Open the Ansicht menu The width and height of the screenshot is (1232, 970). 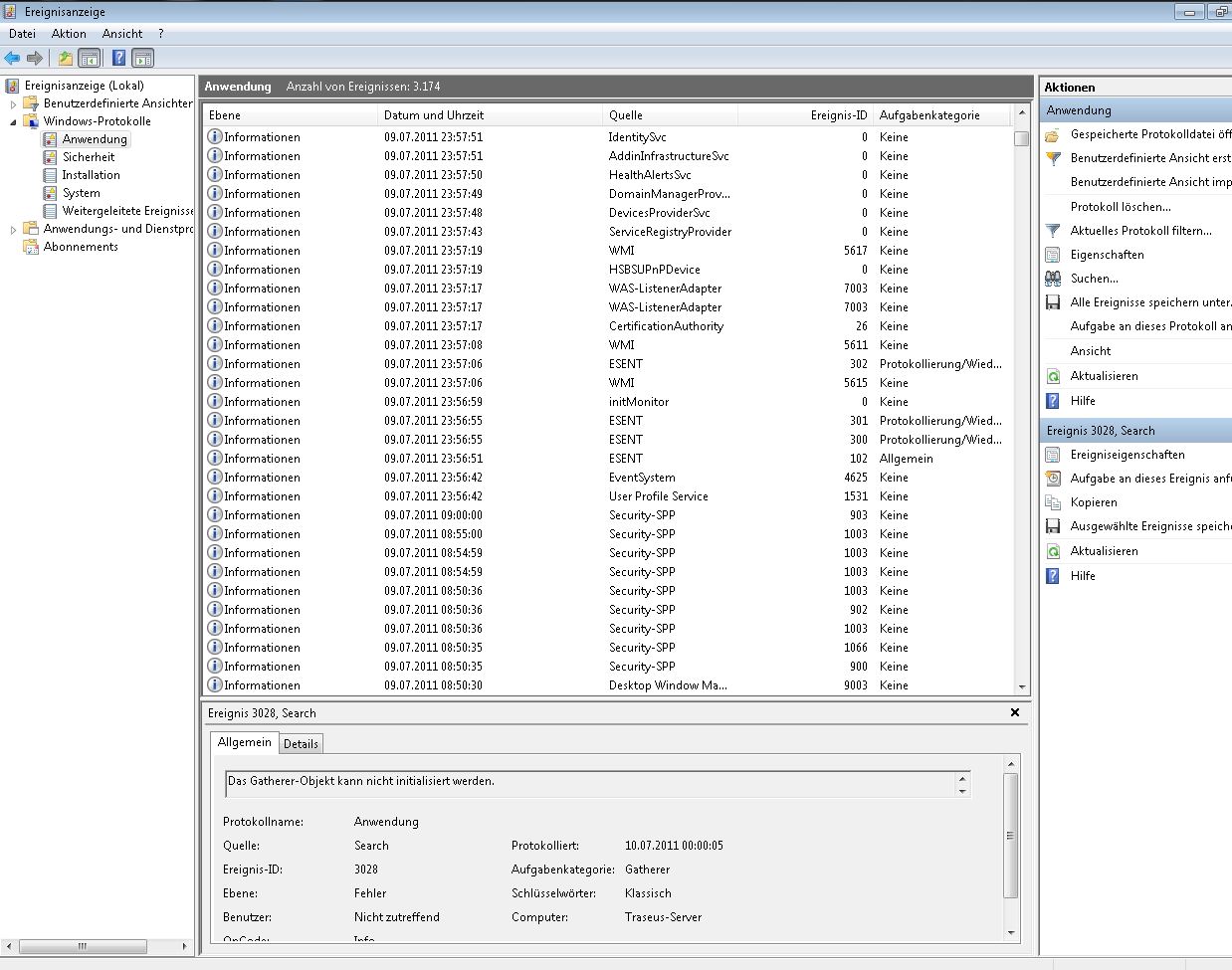[x=122, y=34]
